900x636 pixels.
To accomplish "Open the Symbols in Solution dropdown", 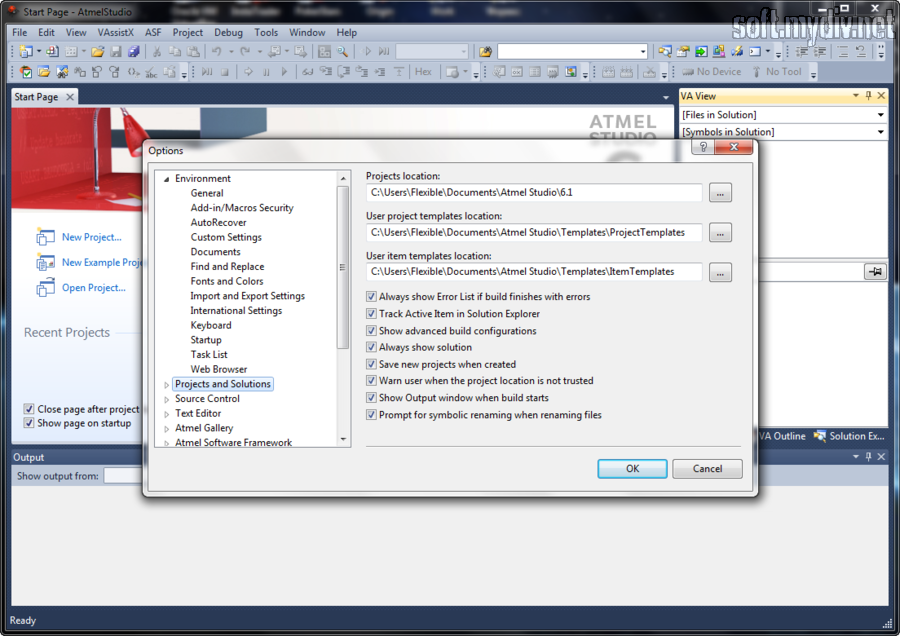I will click(880, 132).
